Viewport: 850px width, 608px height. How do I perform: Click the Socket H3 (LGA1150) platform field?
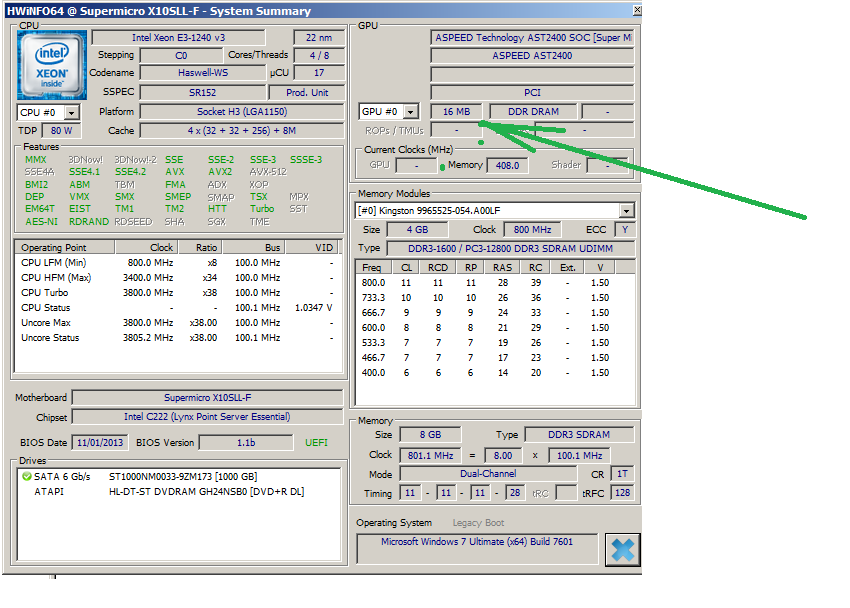pyautogui.click(x=242, y=112)
